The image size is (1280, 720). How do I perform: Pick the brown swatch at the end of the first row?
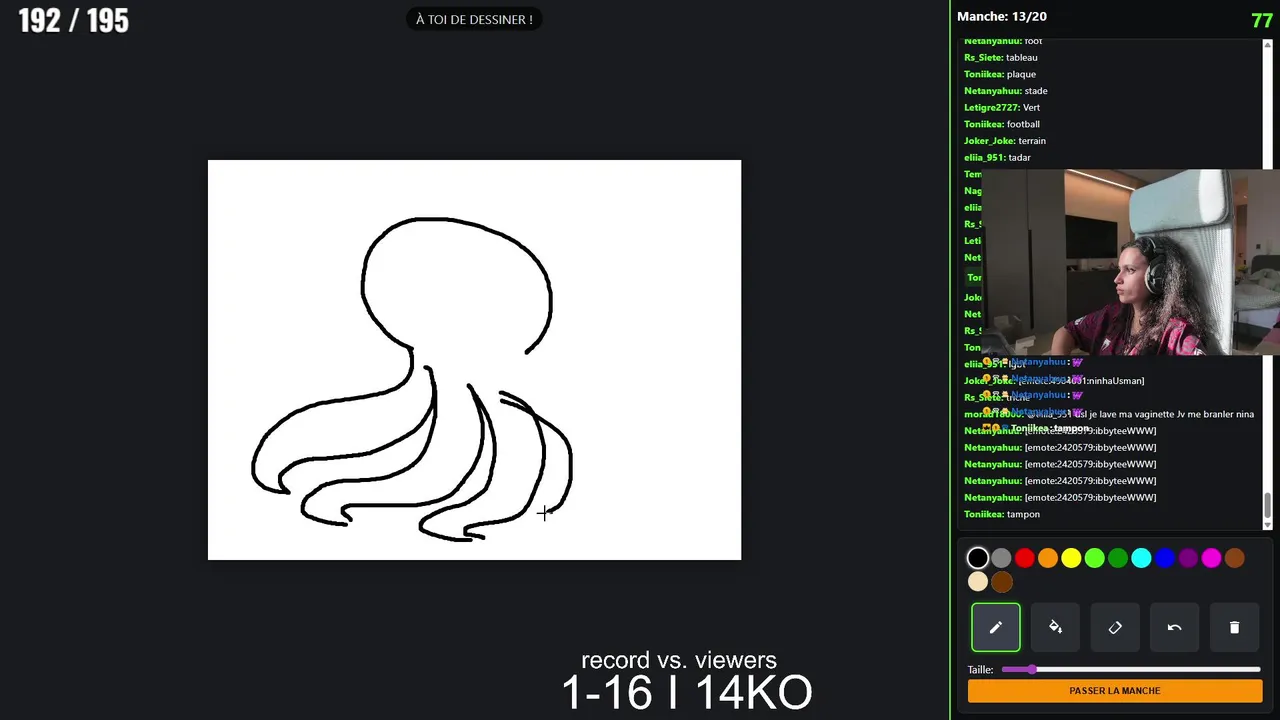[x=1235, y=558]
